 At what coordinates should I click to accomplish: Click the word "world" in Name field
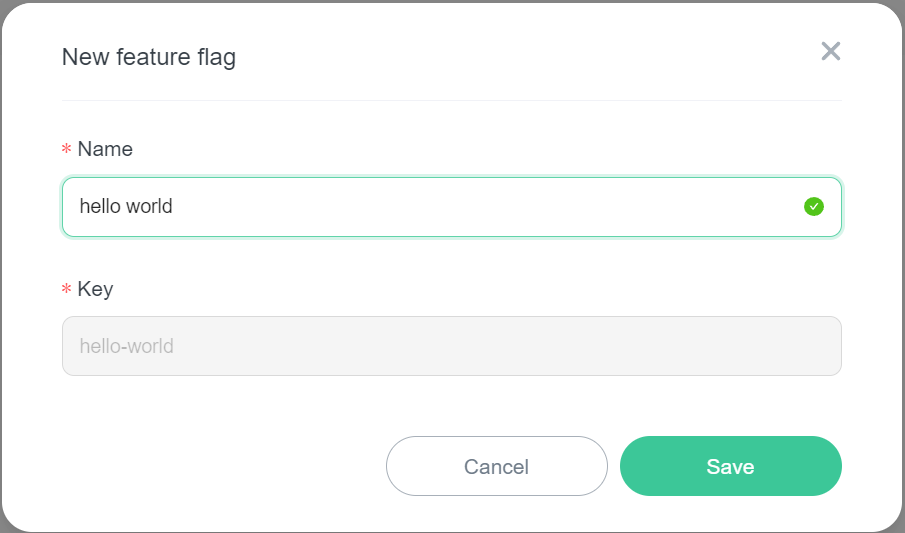[149, 207]
